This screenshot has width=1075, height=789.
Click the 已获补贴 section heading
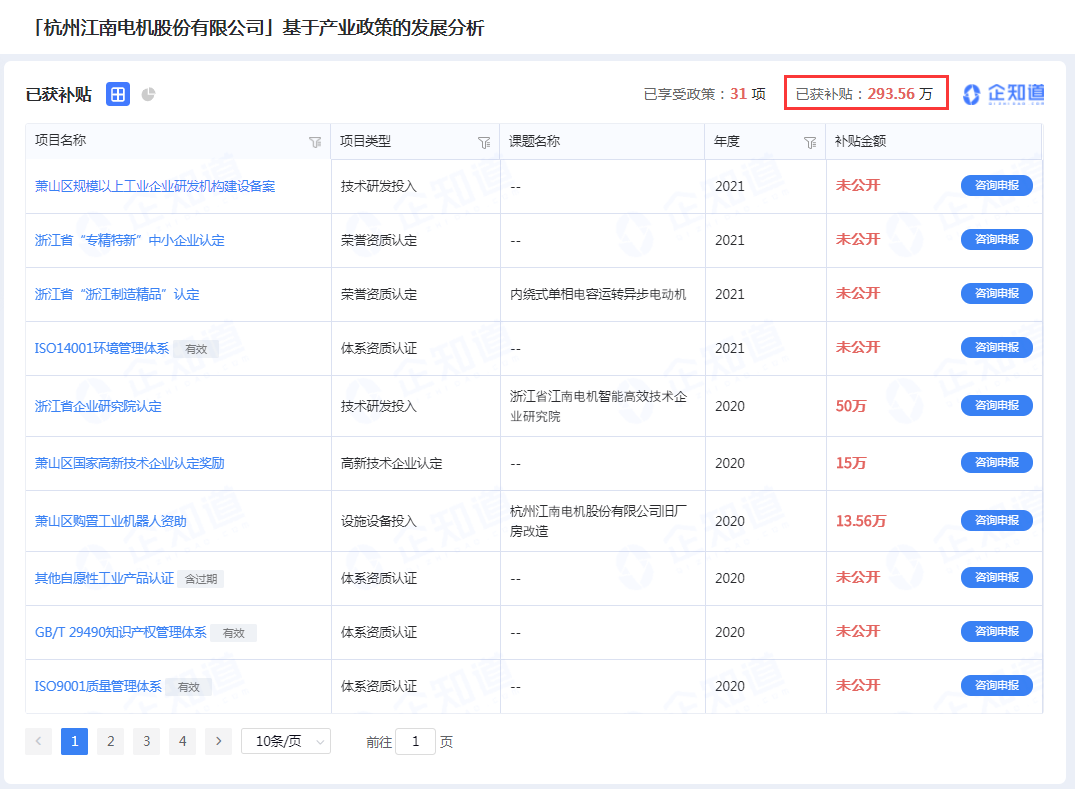tap(59, 95)
